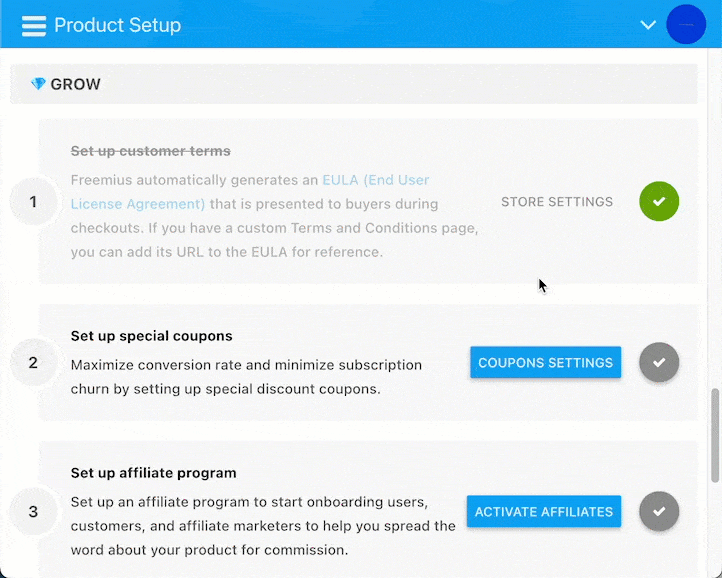Click step number 2 circle

tap(33, 362)
